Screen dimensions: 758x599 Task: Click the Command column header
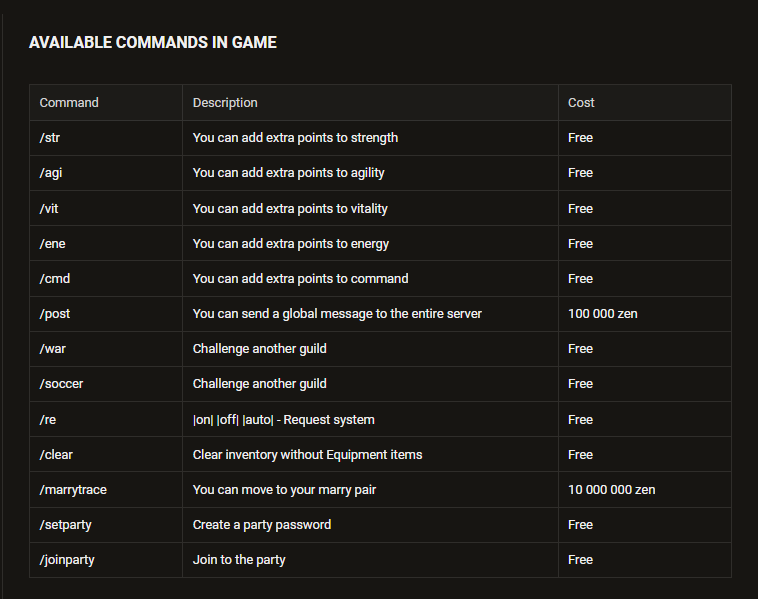(x=106, y=102)
